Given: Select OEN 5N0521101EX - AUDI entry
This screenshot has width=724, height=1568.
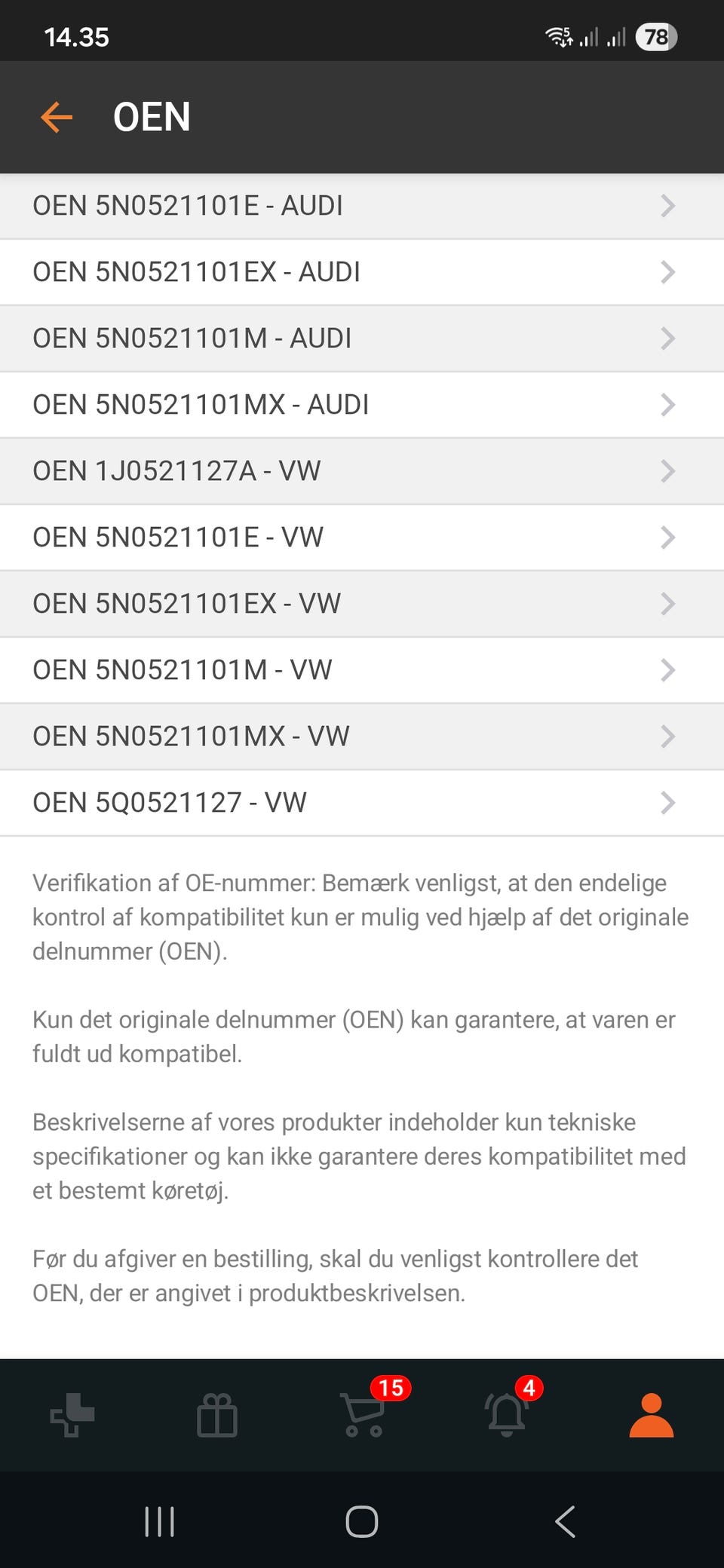Looking at the screenshot, I should 196,272.
